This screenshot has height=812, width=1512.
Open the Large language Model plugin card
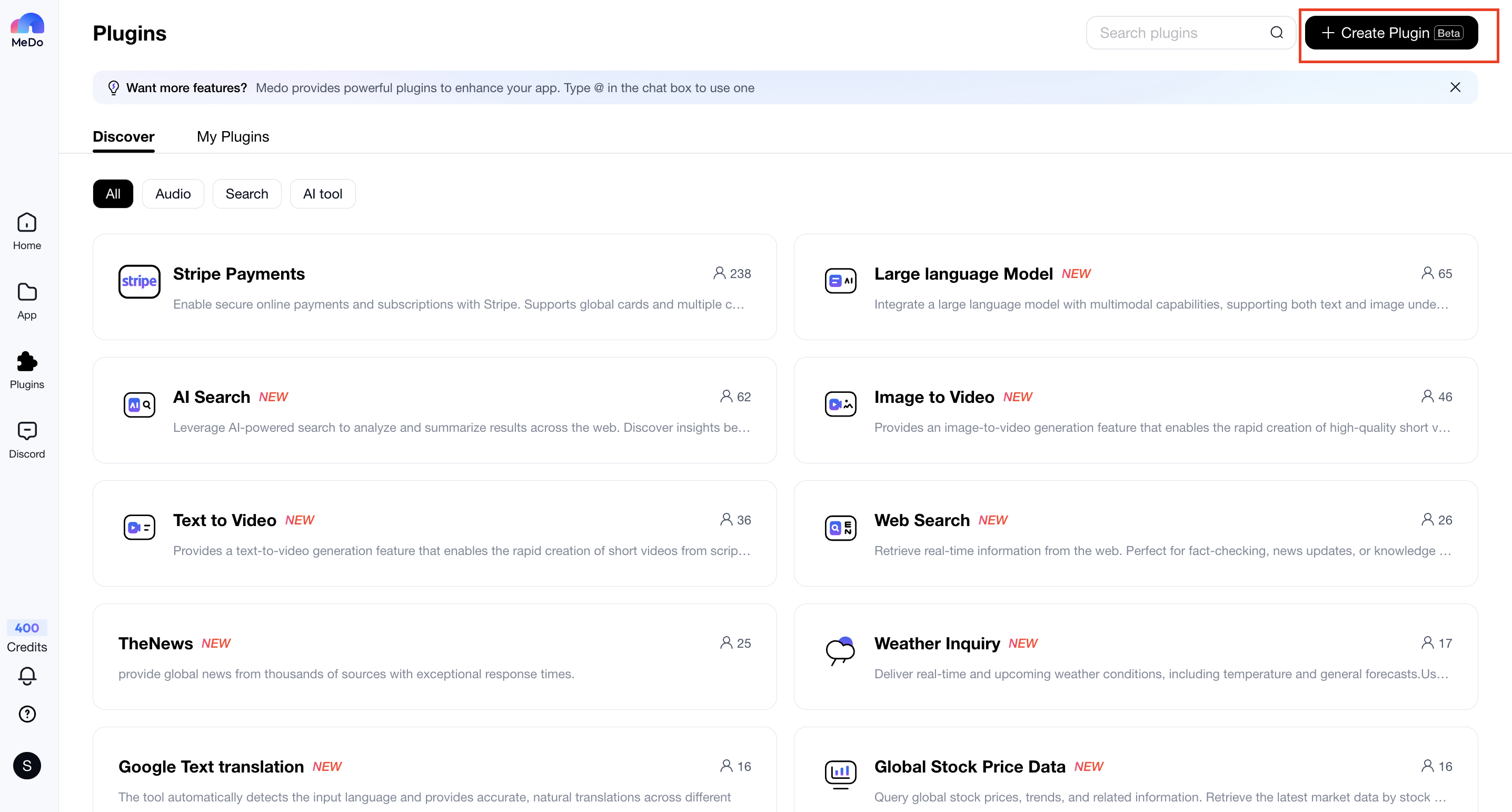pyautogui.click(x=1135, y=287)
